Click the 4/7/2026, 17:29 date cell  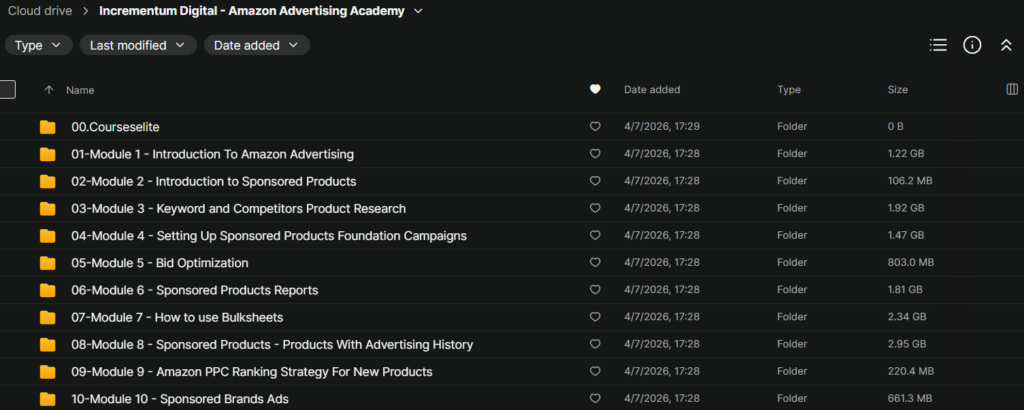[x=662, y=127]
